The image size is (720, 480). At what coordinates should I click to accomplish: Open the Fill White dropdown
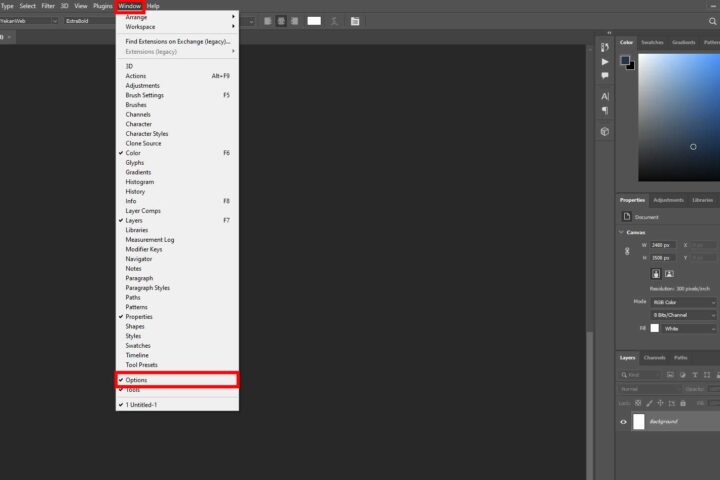pos(688,328)
